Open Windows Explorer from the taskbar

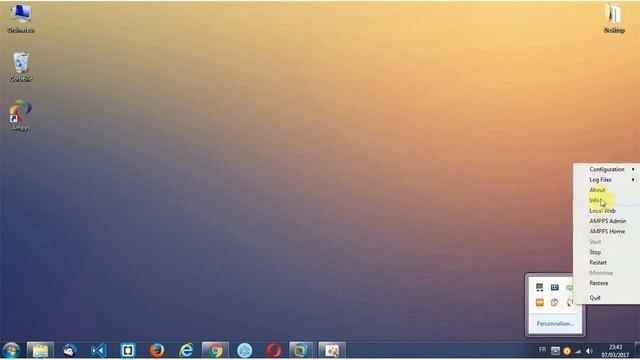coord(40,350)
